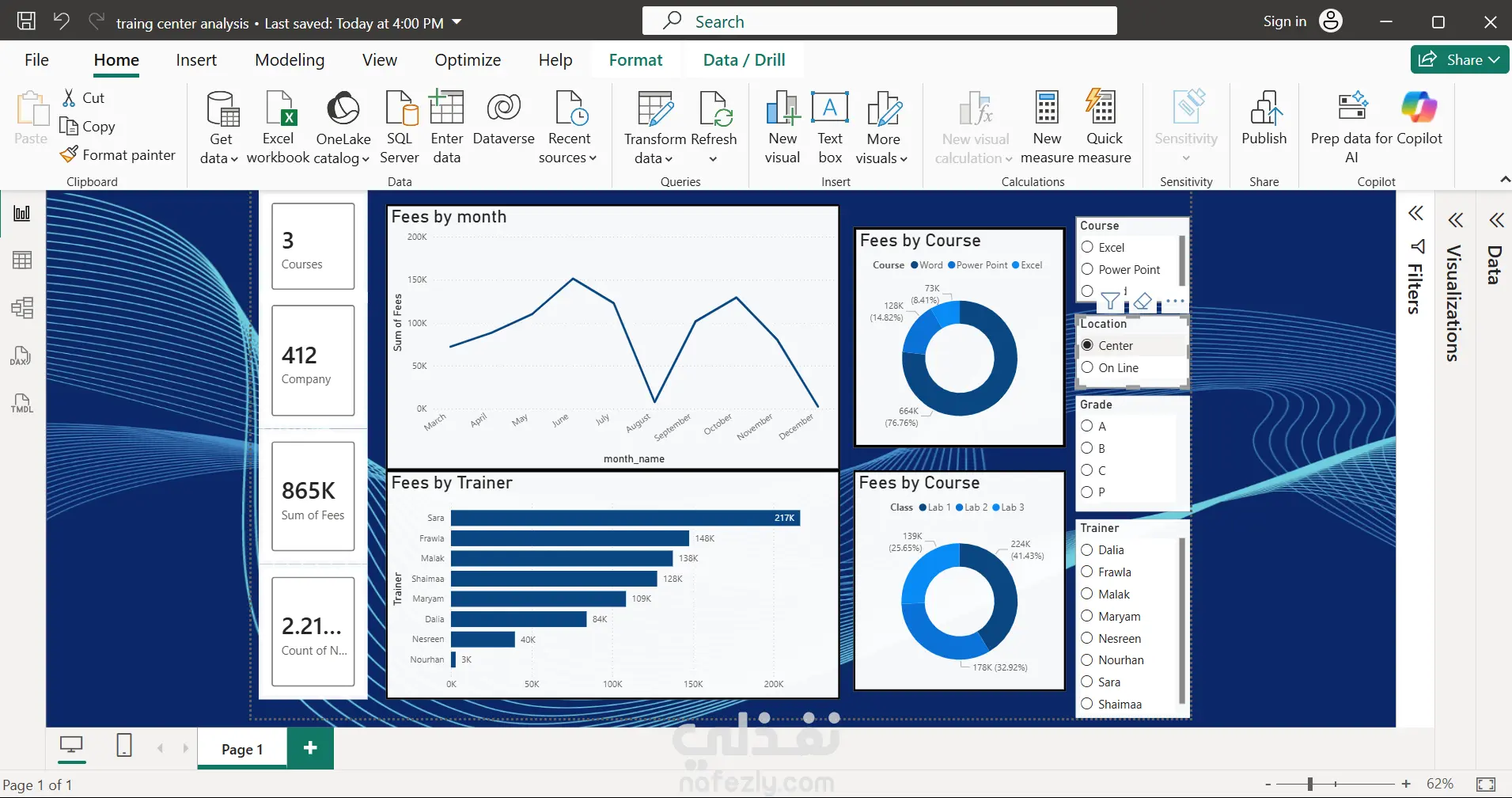
Task: Create a New measure
Action: click(x=1047, y=127)
